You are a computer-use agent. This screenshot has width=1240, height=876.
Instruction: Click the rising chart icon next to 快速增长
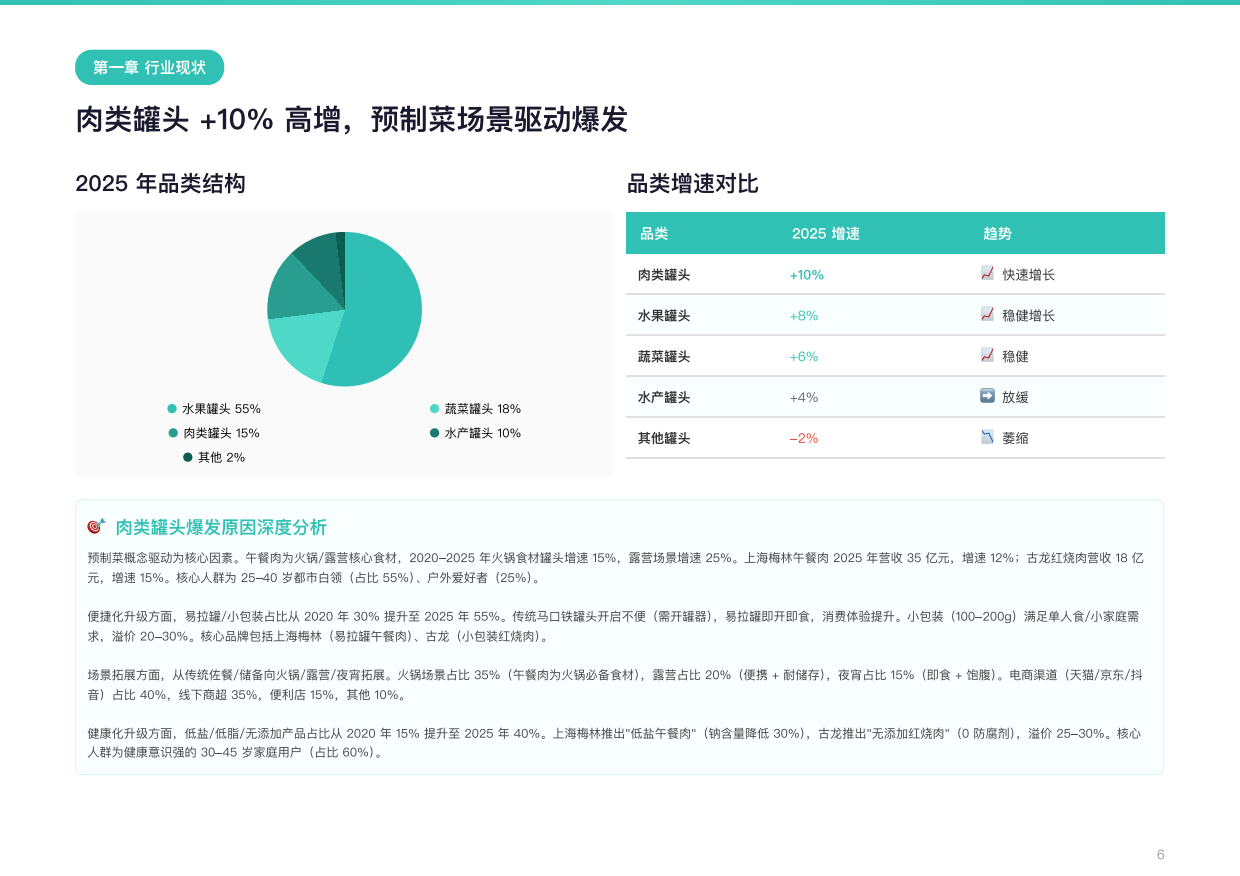987,273
